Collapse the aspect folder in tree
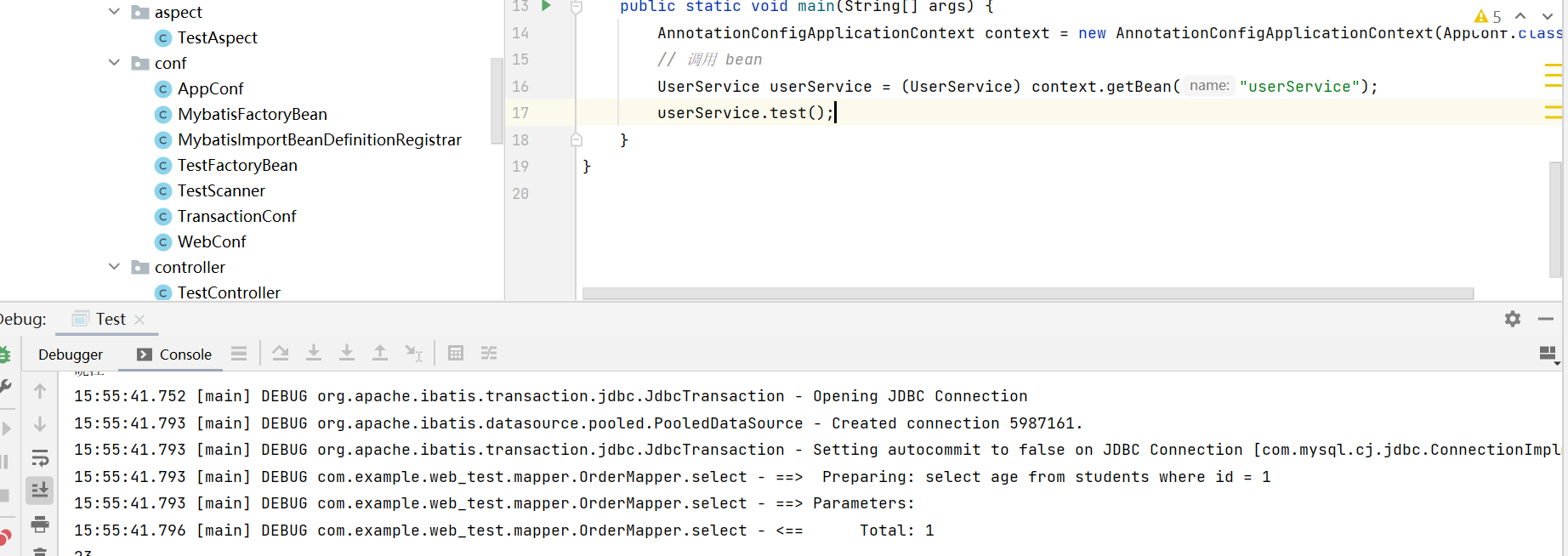 click(x=115, y=12)
